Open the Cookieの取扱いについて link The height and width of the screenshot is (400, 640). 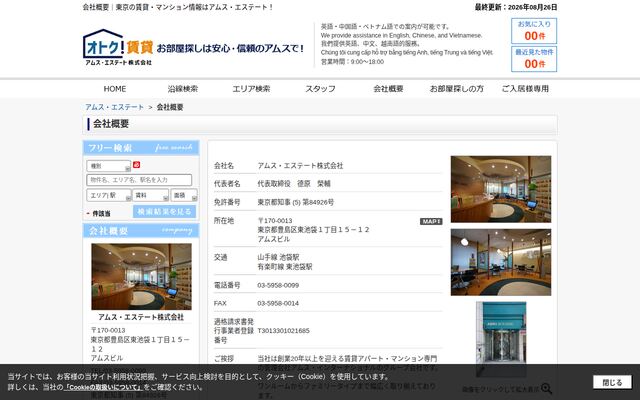click(x=103, y=387)
